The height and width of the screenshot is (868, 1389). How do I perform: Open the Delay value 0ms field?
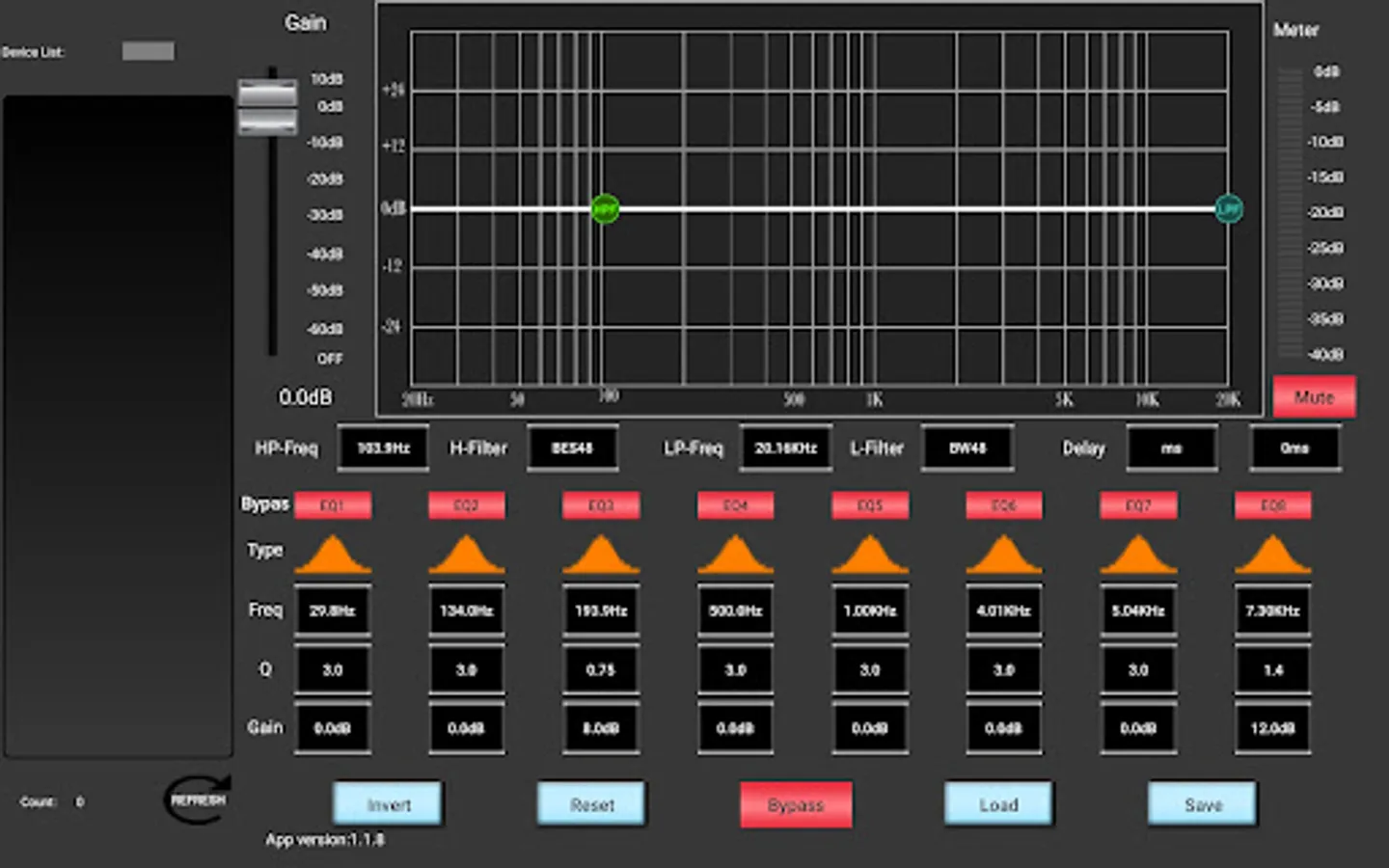[x=1294, y=448]
